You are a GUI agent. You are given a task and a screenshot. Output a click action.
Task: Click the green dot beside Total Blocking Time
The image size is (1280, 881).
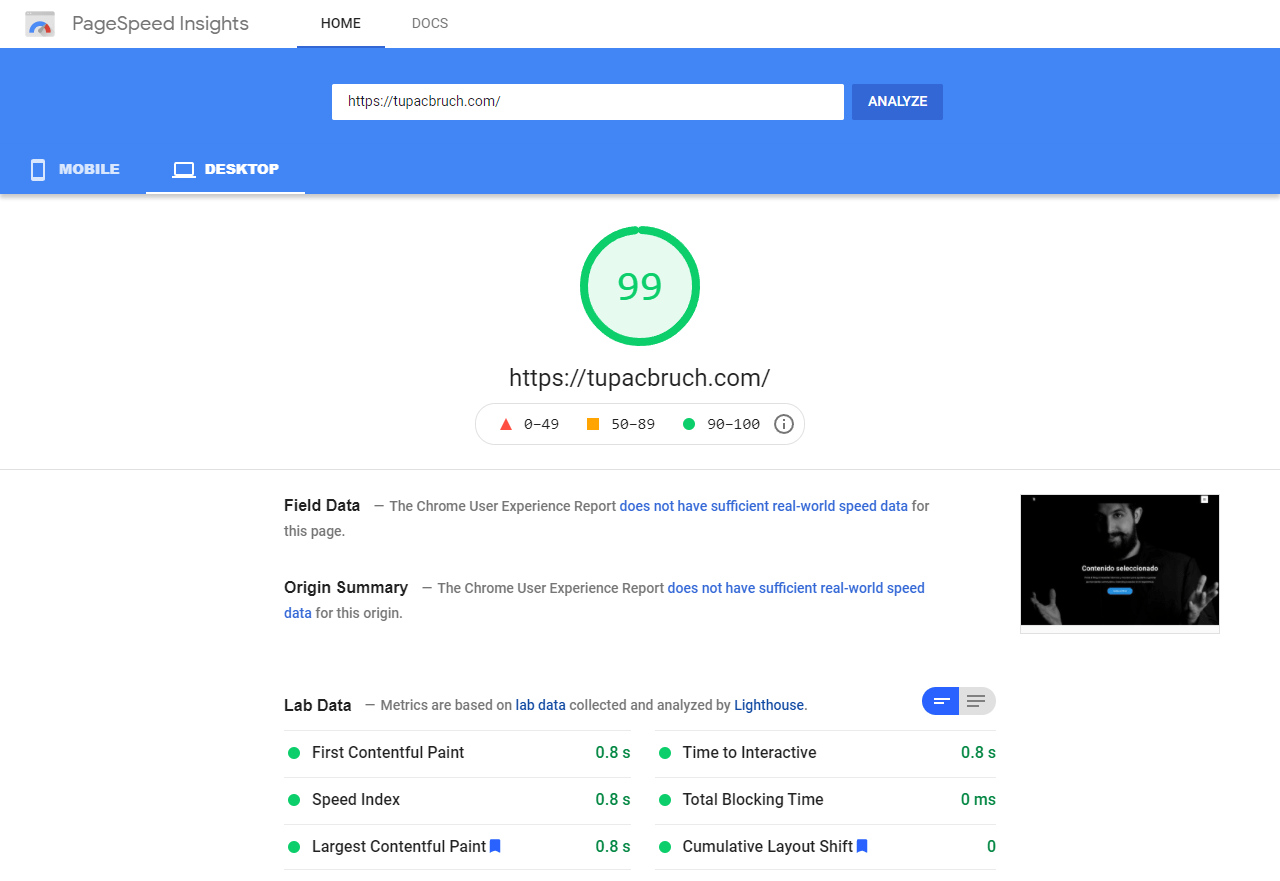tap(665, 800)
